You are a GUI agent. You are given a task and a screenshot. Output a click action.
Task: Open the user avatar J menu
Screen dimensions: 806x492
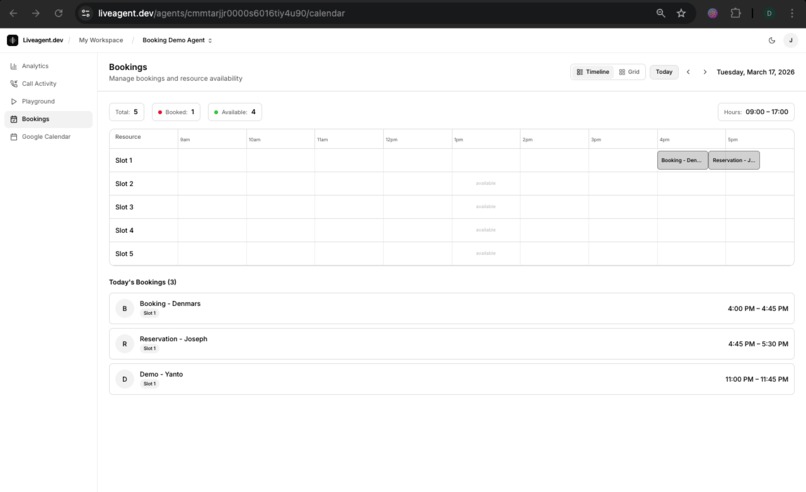(x=791, y=40)
